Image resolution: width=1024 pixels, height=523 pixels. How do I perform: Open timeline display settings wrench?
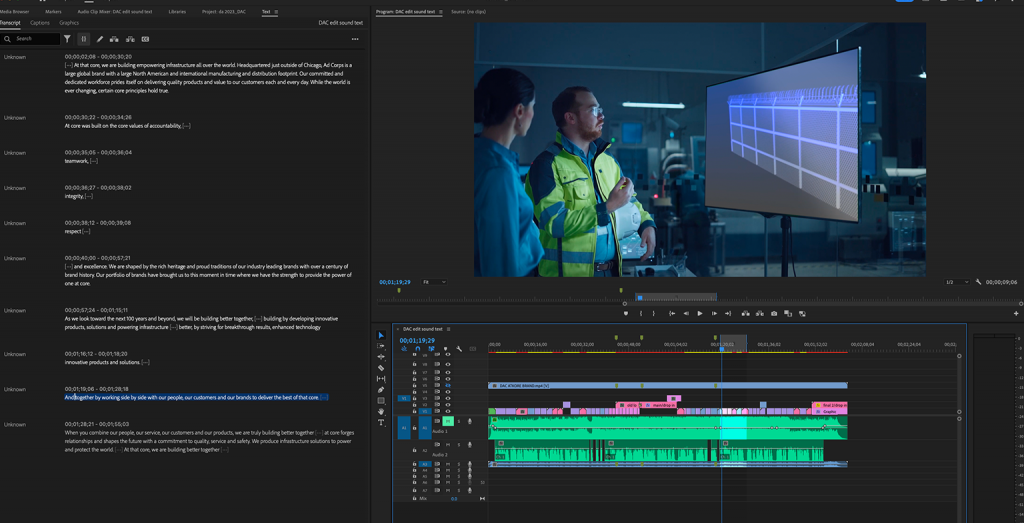coord(459,349)
